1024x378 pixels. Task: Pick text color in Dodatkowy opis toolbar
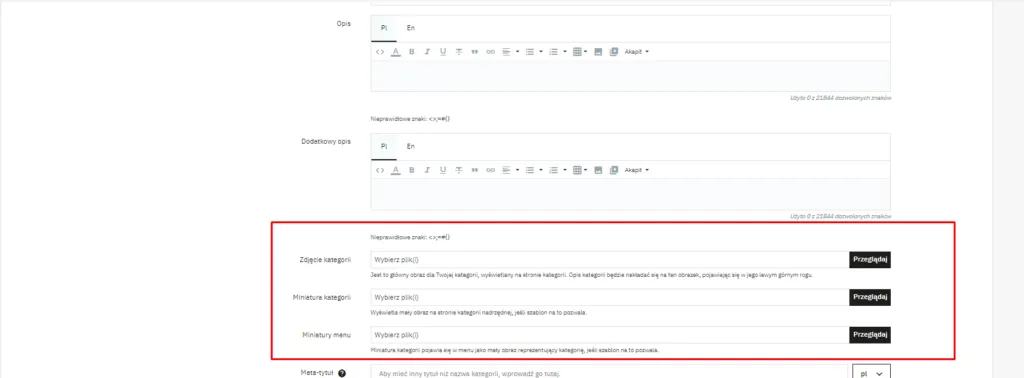pos(396,170)
